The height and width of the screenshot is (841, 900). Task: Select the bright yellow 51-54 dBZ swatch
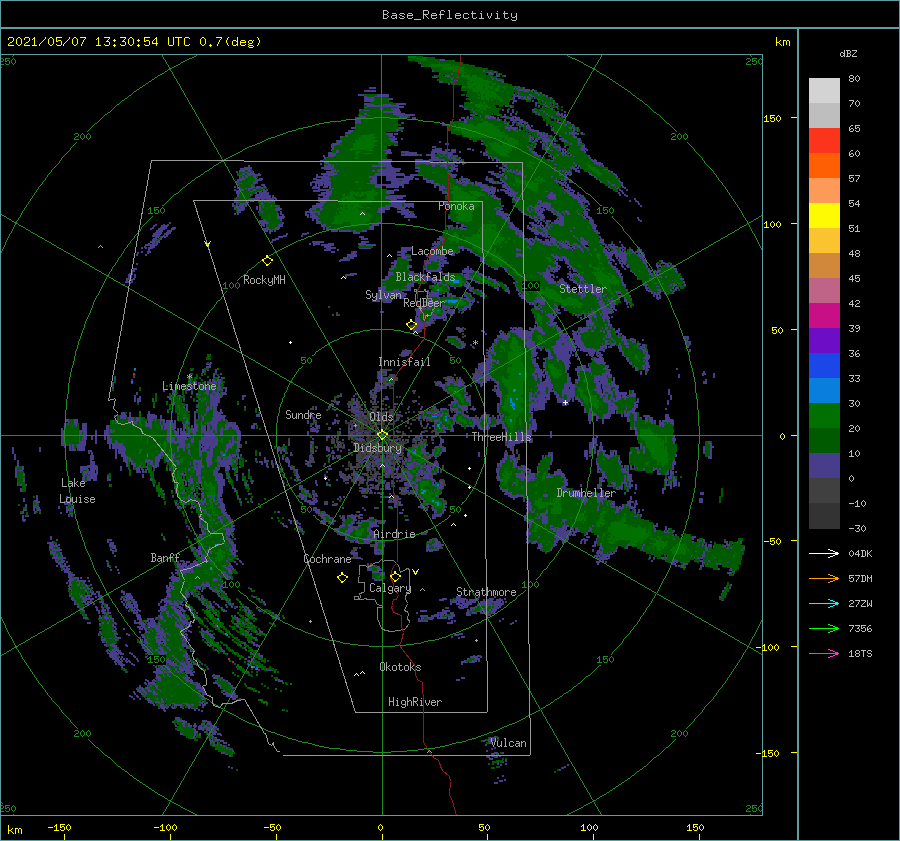pos(824,216)
